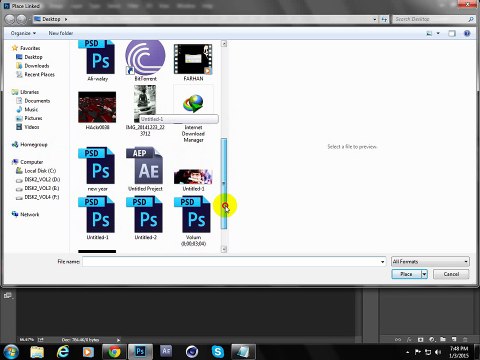Open the help icon

click(x=467, y=33)
